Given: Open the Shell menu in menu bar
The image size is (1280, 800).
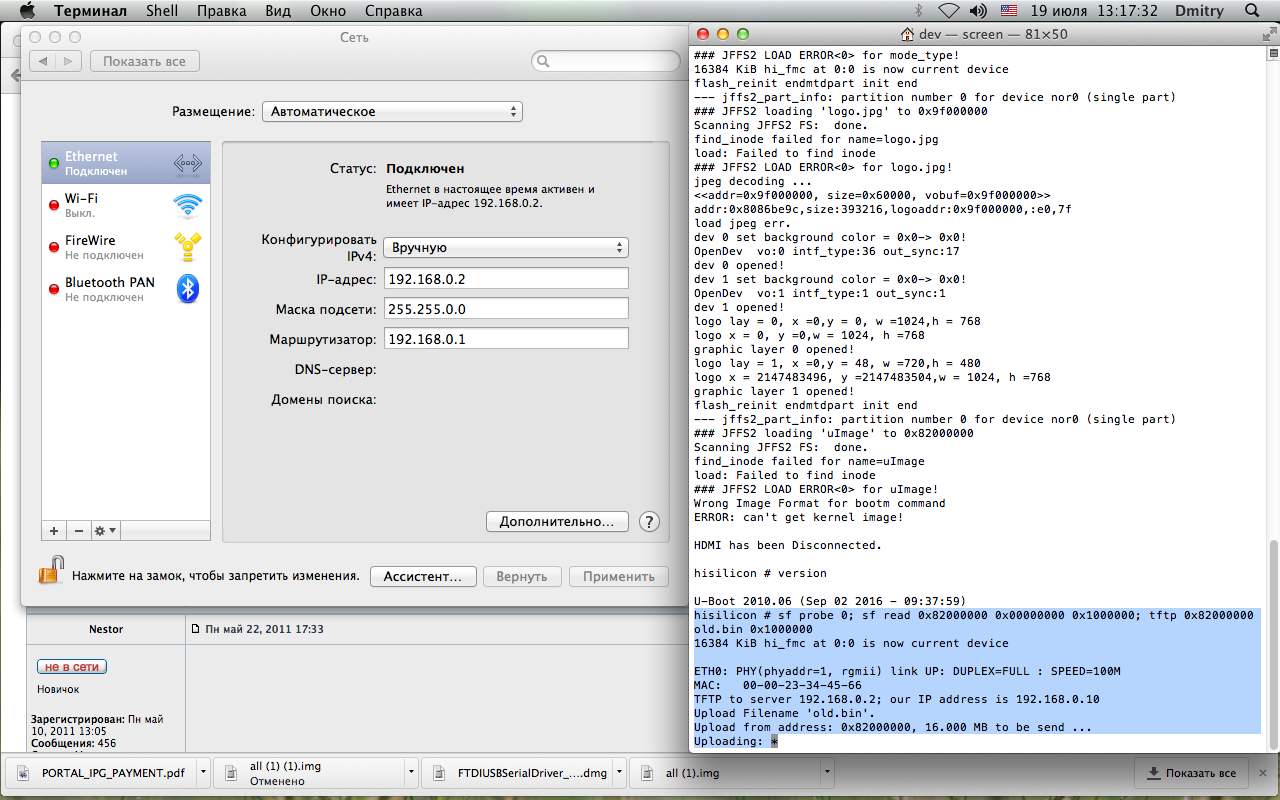Looking at the screenshot, I should pyautogui.click(x=161, y=11).
